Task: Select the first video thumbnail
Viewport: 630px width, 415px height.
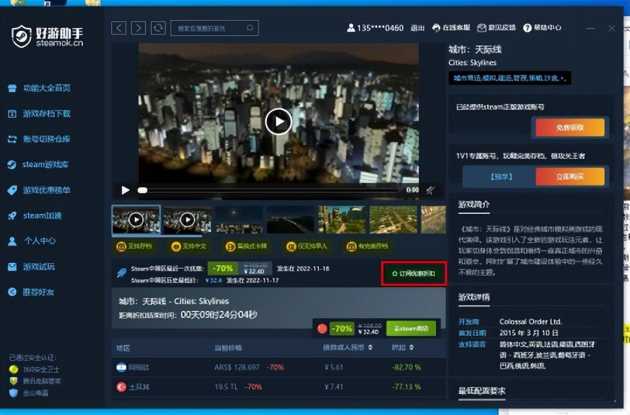Action: click(136, 220)
